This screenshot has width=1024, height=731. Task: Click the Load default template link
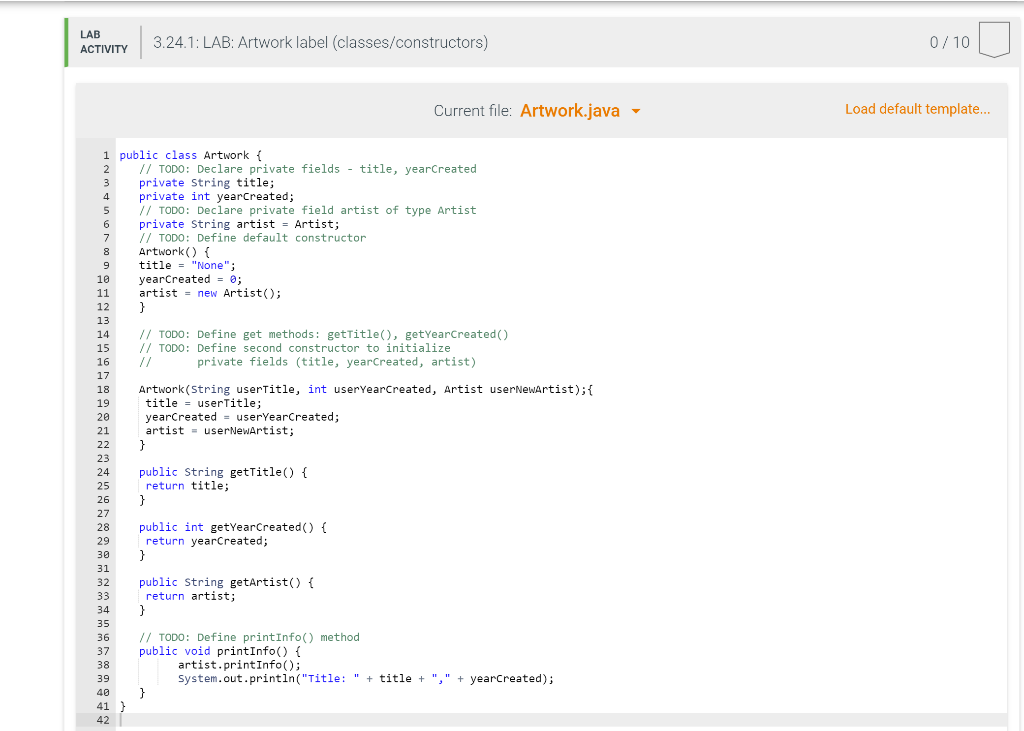click(x=917, y=109)
